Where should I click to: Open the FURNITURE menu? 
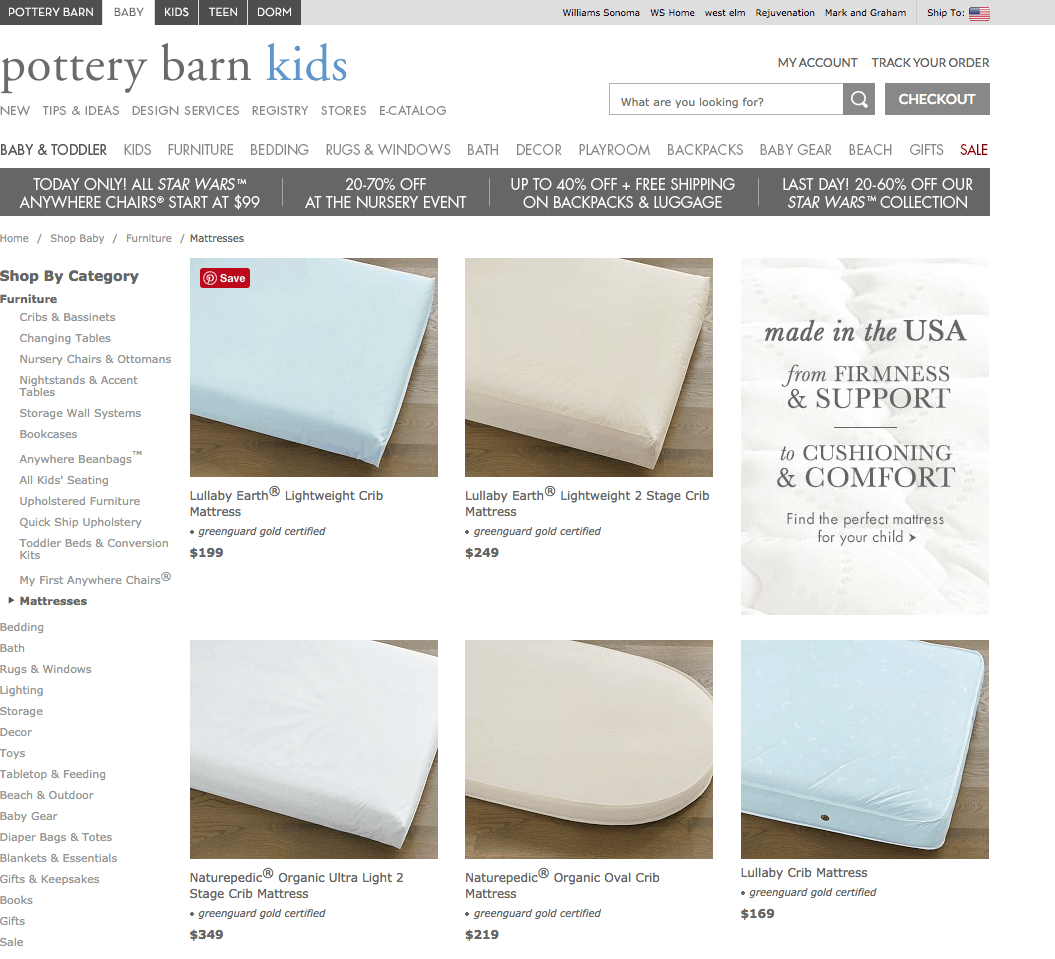(201, 150)
